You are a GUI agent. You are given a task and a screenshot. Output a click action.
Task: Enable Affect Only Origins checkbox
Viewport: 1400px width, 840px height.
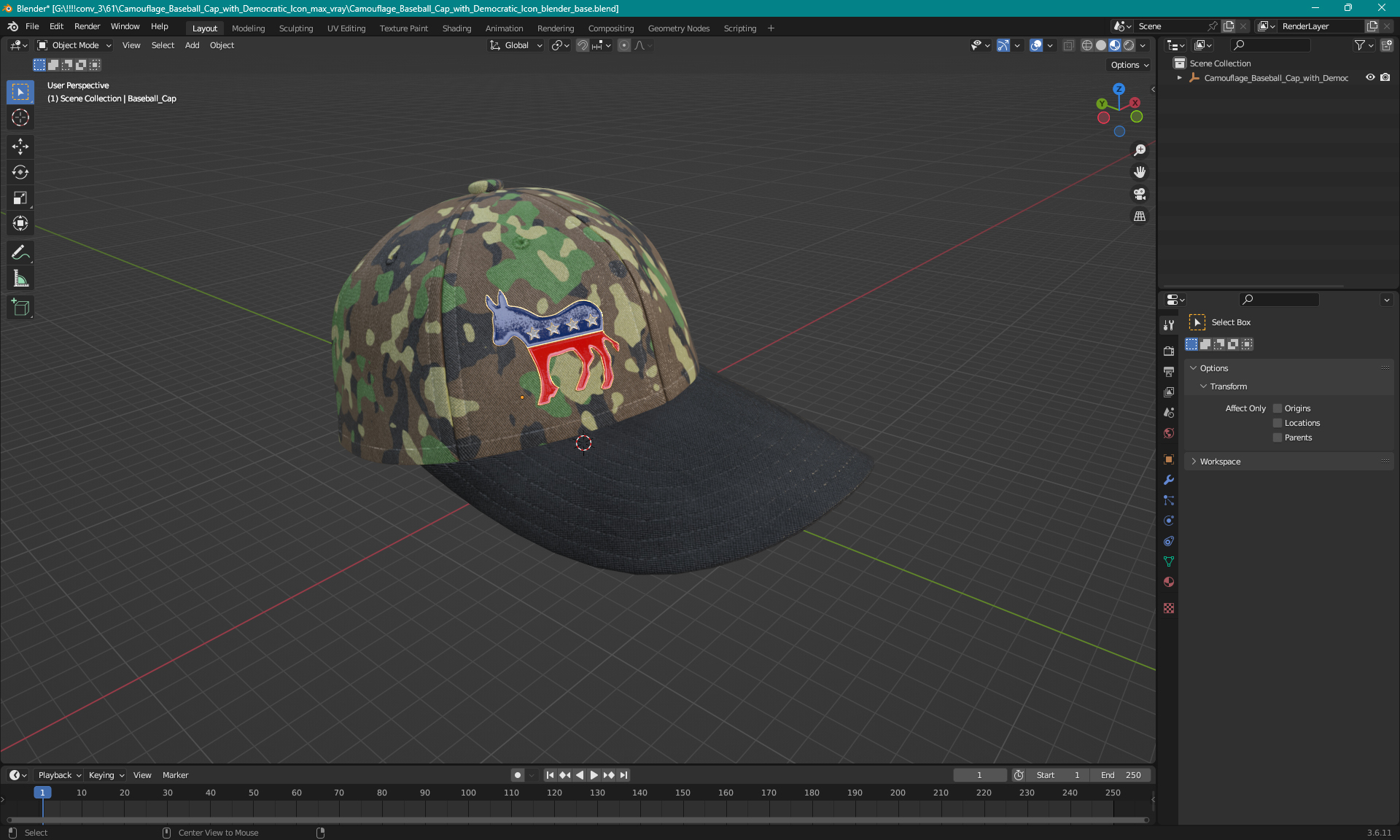(x=1277, y=408)
